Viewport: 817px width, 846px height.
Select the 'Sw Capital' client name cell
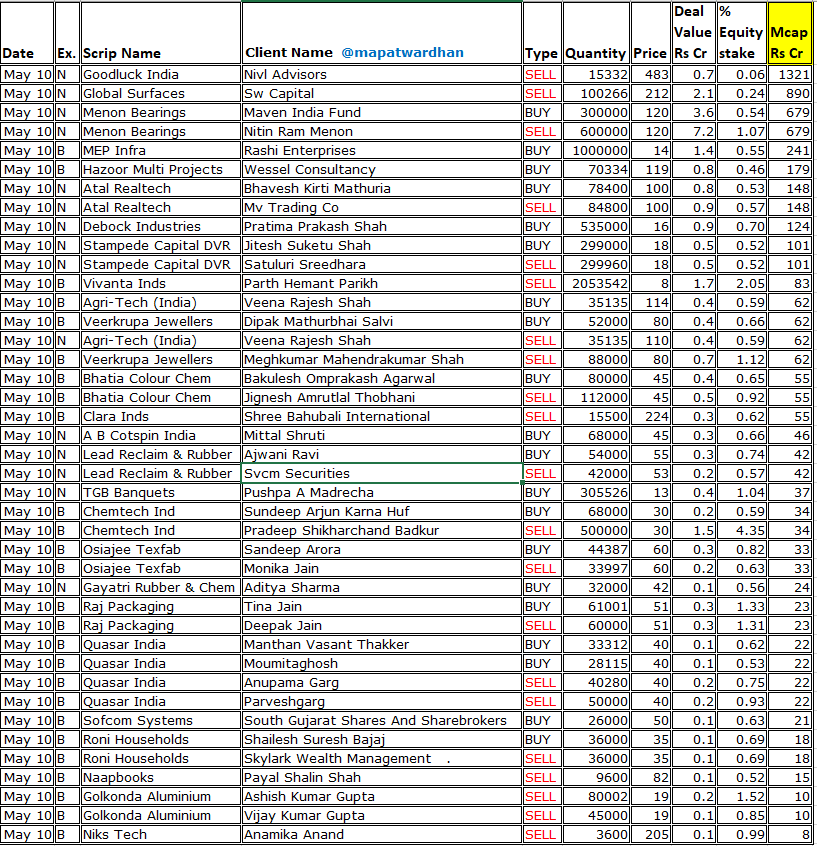pyautogui.click(x=382, y=93)
